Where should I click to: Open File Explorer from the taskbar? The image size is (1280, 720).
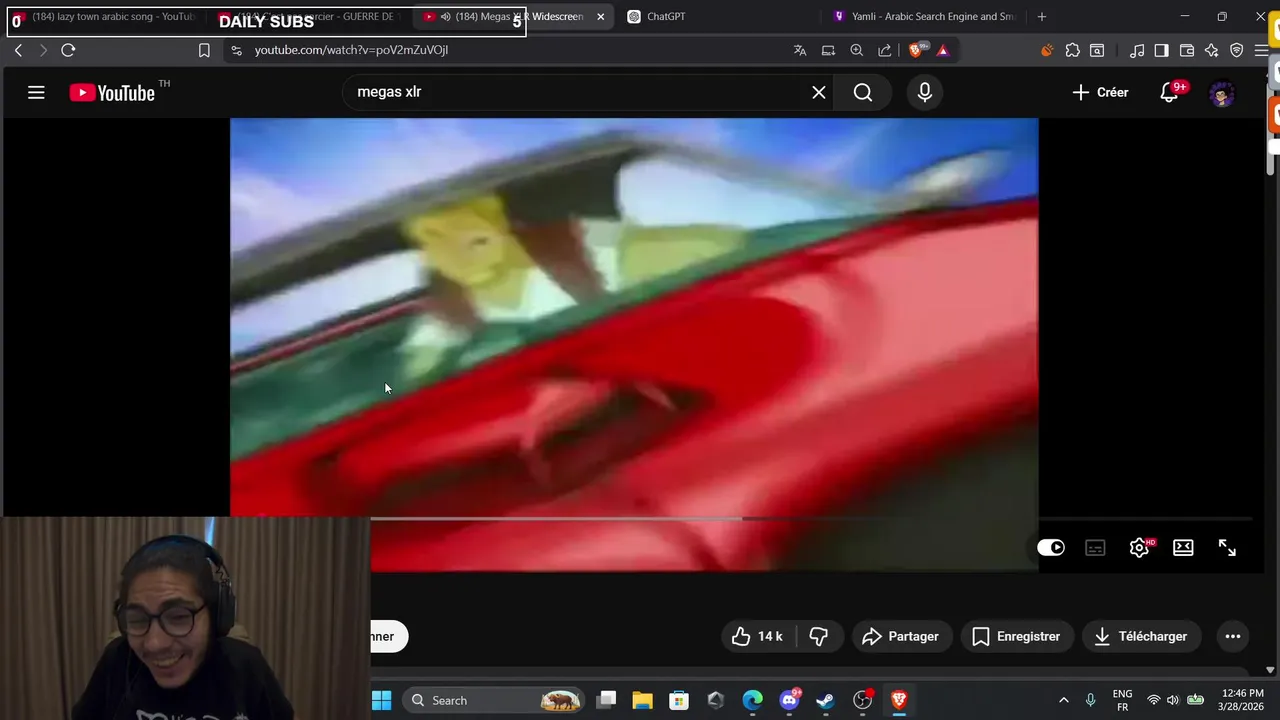point(642,700)
